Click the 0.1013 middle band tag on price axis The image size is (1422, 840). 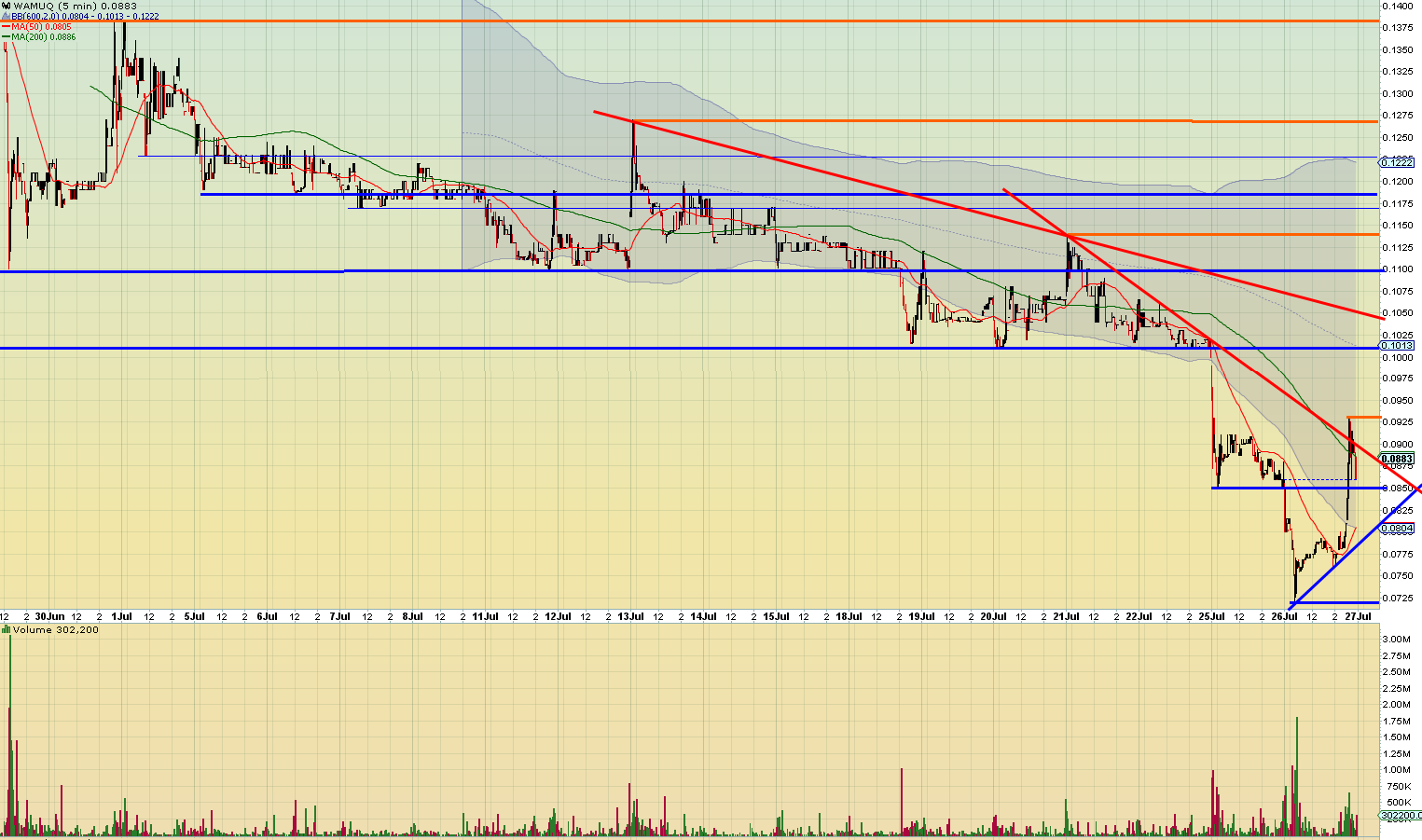(x=1398, y=345)
